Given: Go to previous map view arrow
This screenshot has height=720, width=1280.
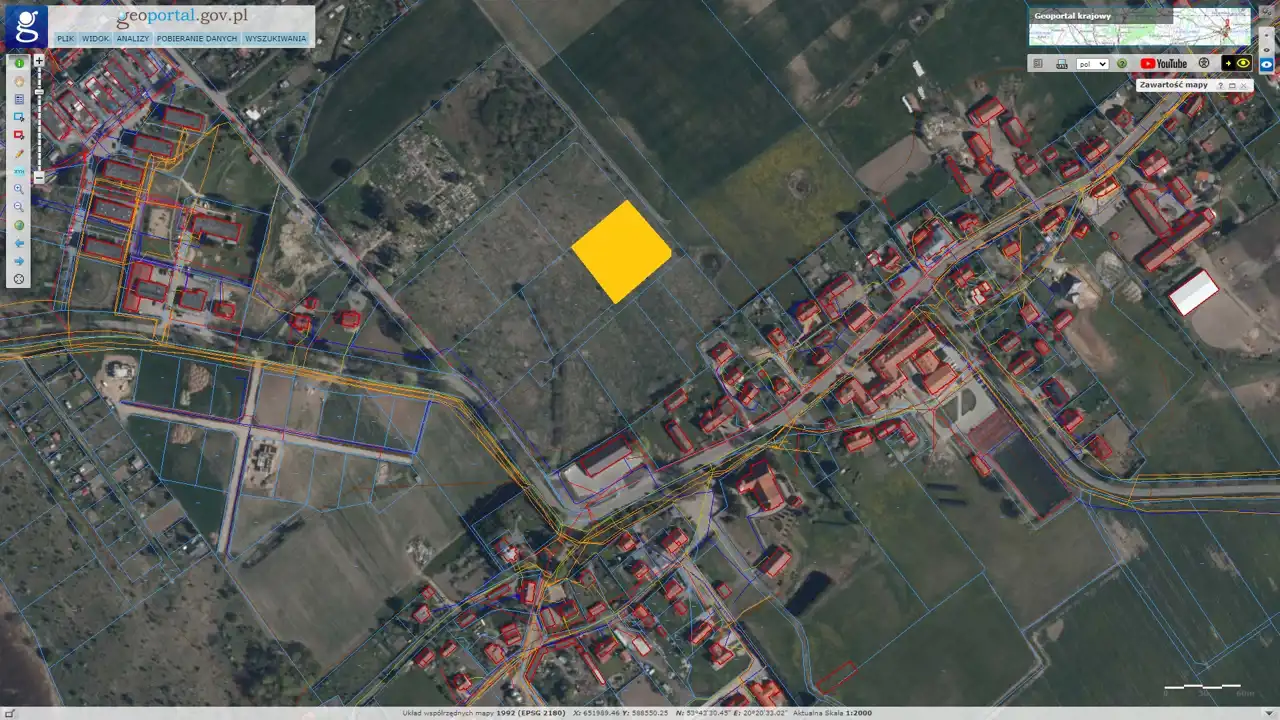Looking at the screenshot, I should 19,243.
